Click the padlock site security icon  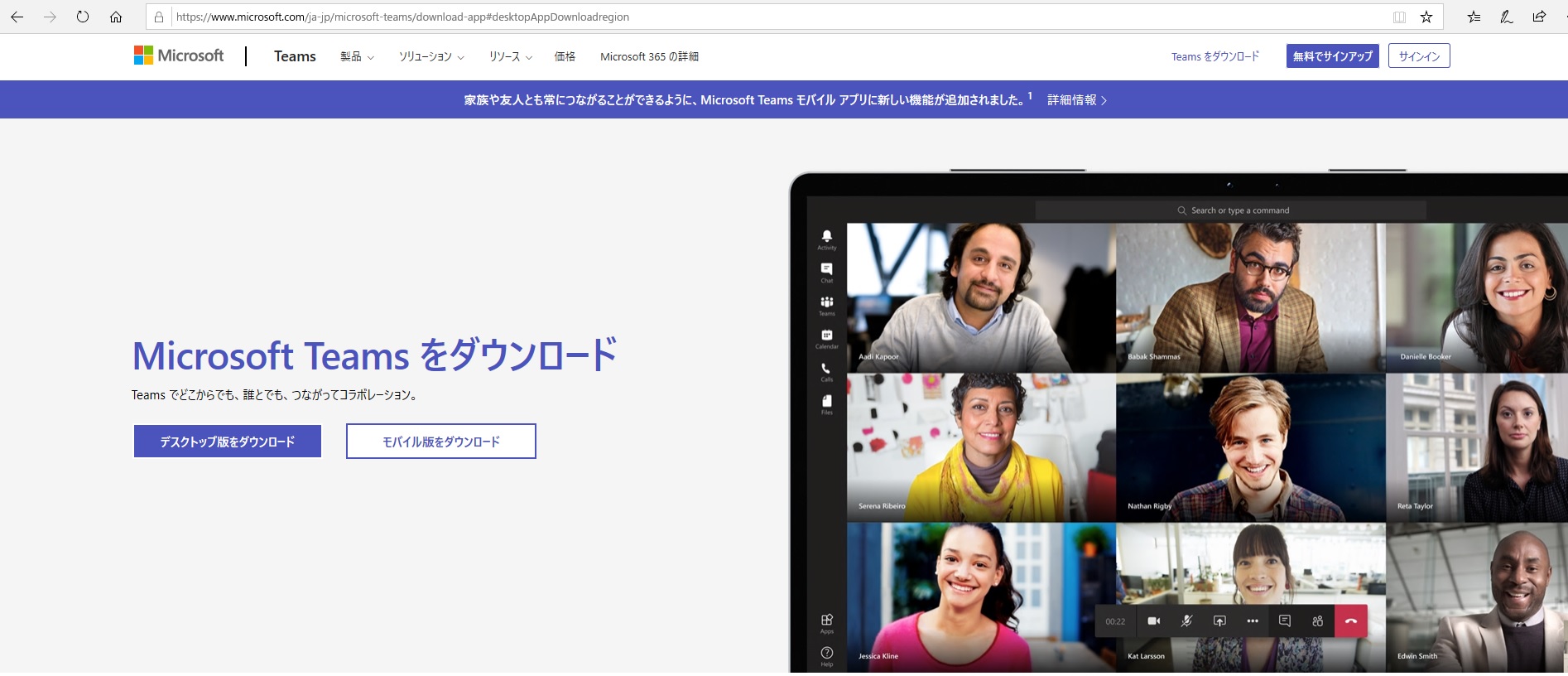click(159, 17)
